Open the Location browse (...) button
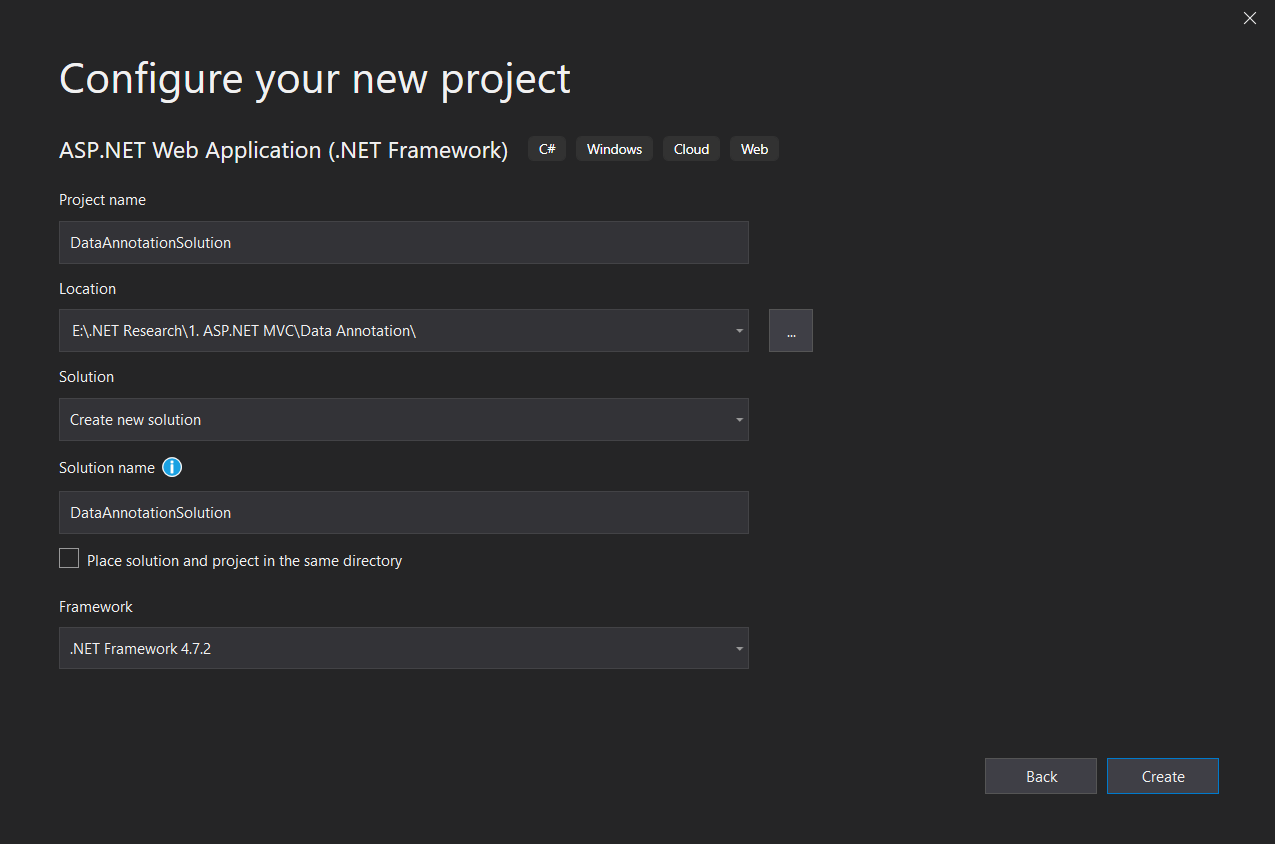 790,329
